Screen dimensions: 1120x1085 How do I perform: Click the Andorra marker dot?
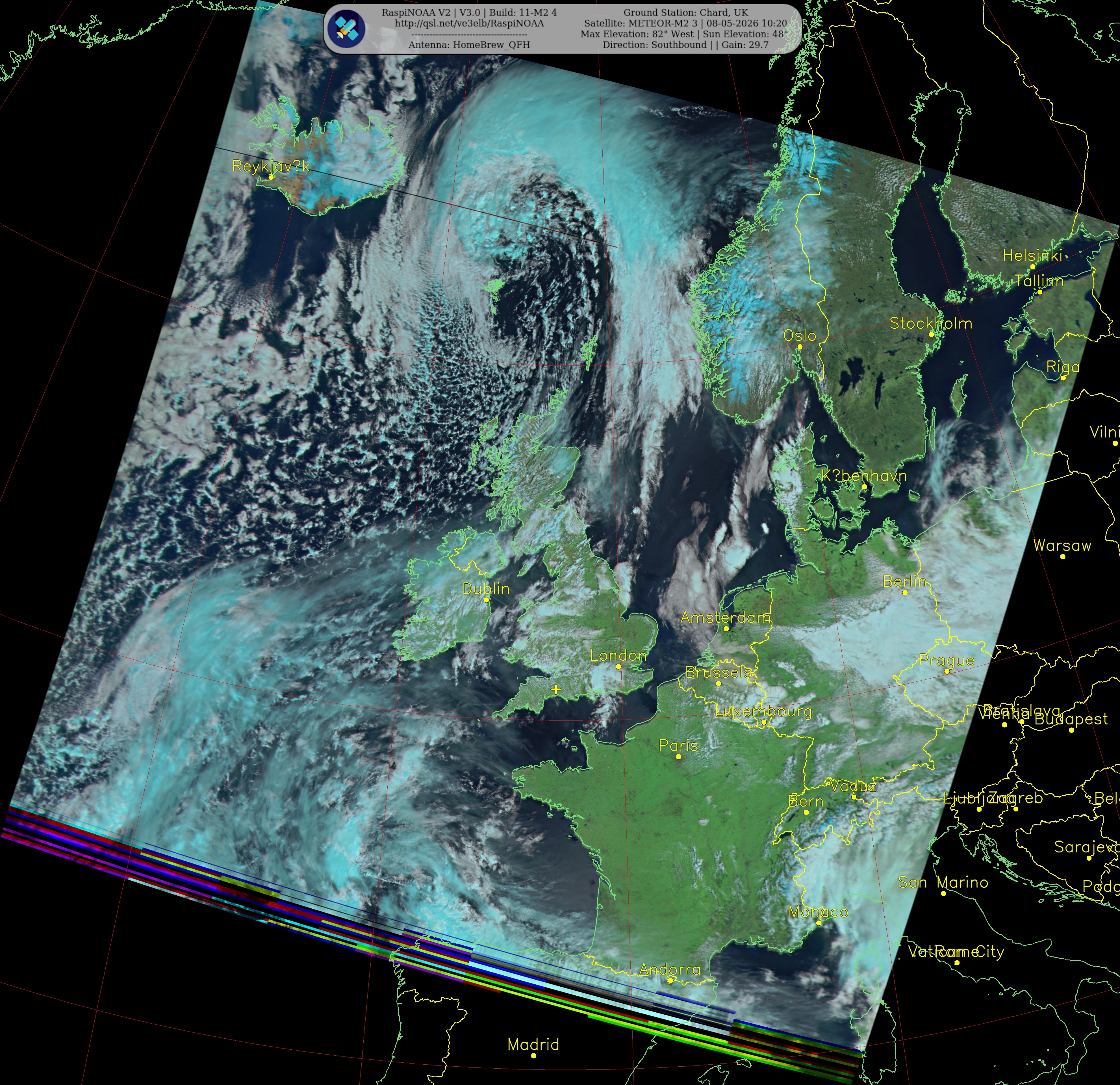click(671, 980)
